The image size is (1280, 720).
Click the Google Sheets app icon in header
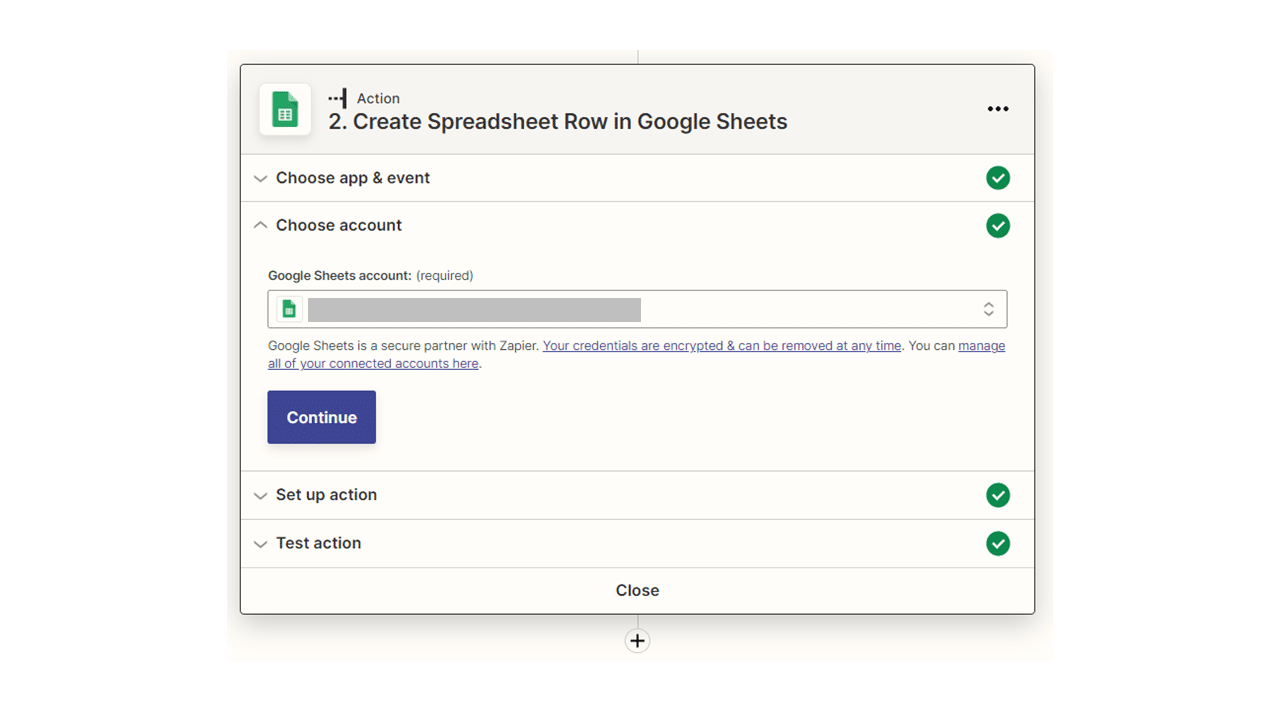285,109
